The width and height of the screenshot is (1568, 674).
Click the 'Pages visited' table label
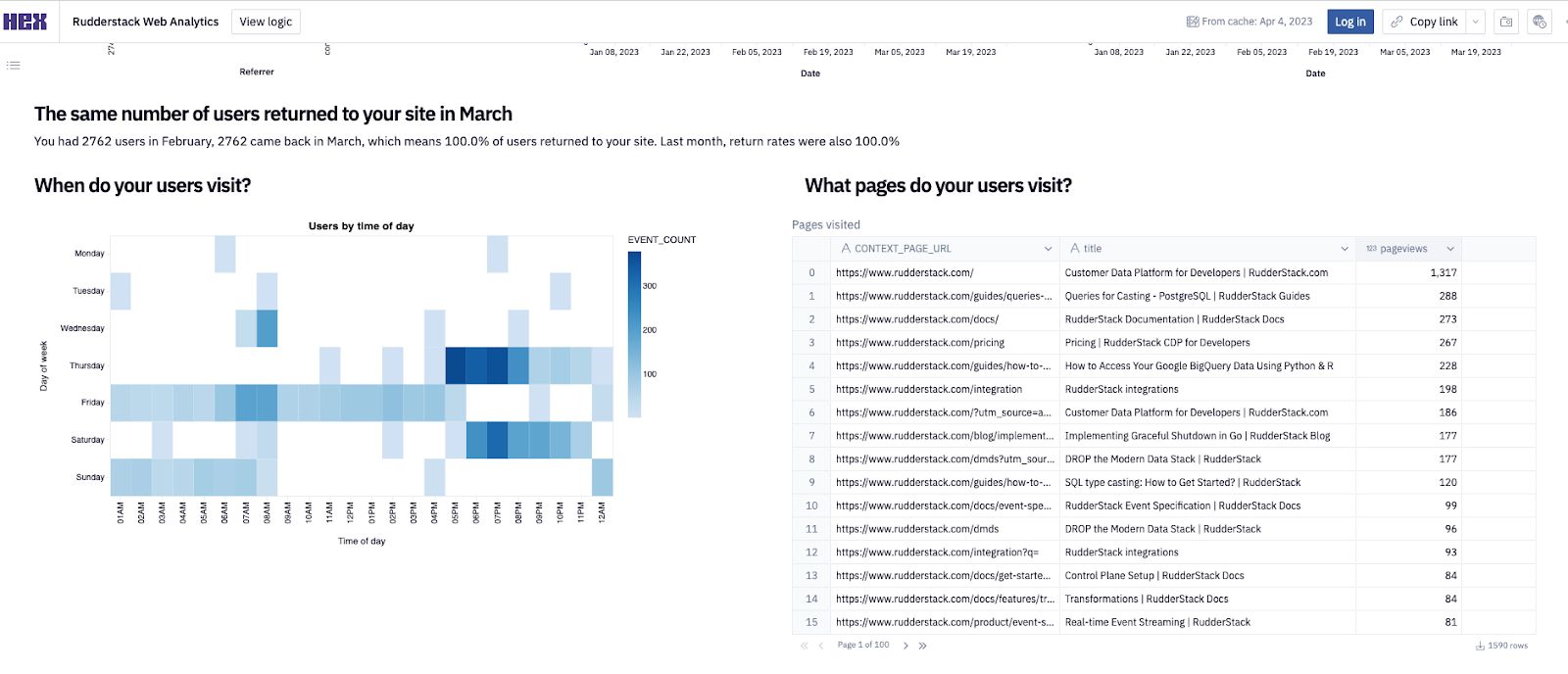pos(826,225)
